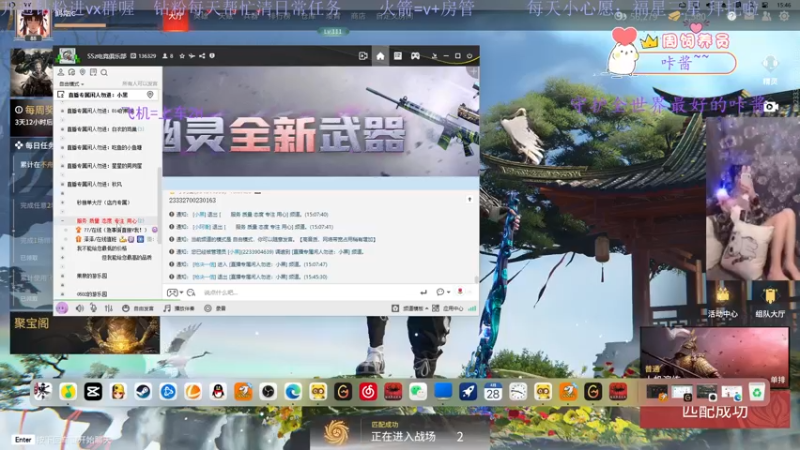Open the channel template dropdown in bottom bar

point(410,308)
